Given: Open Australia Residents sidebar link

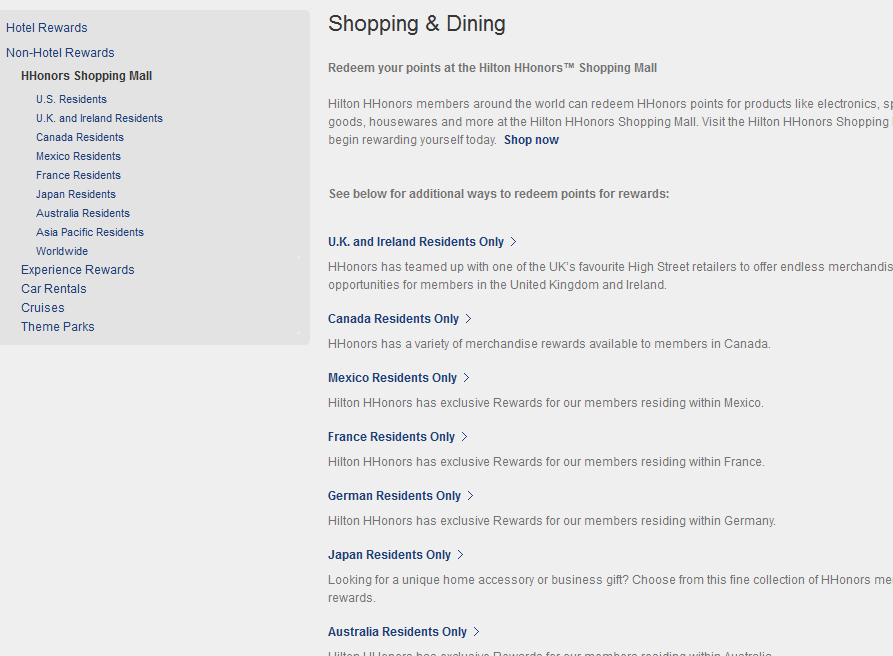Looking at the screenshot, I should 83,213.
